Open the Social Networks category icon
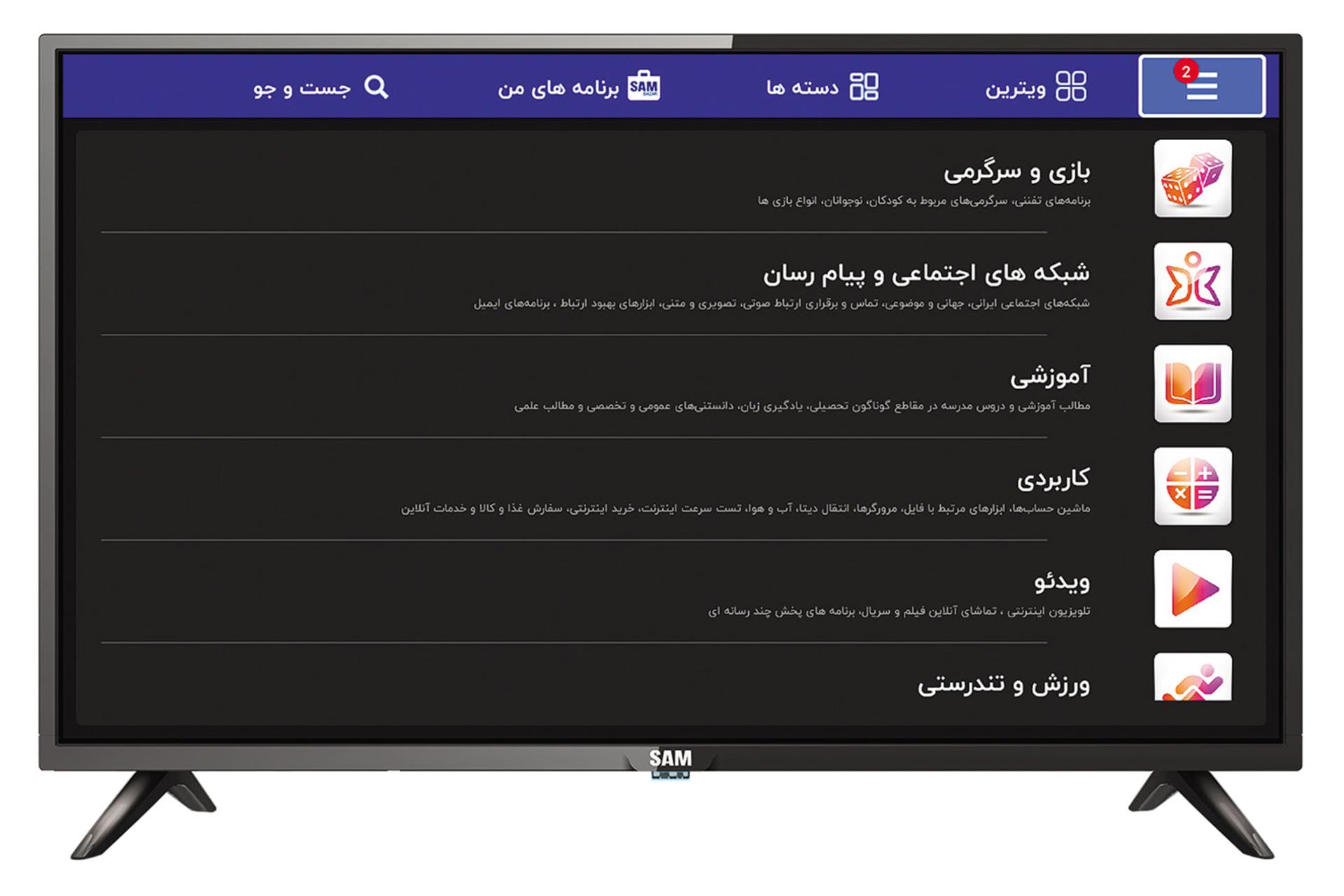1344x896 pixels. click(x=1192, y=281)
